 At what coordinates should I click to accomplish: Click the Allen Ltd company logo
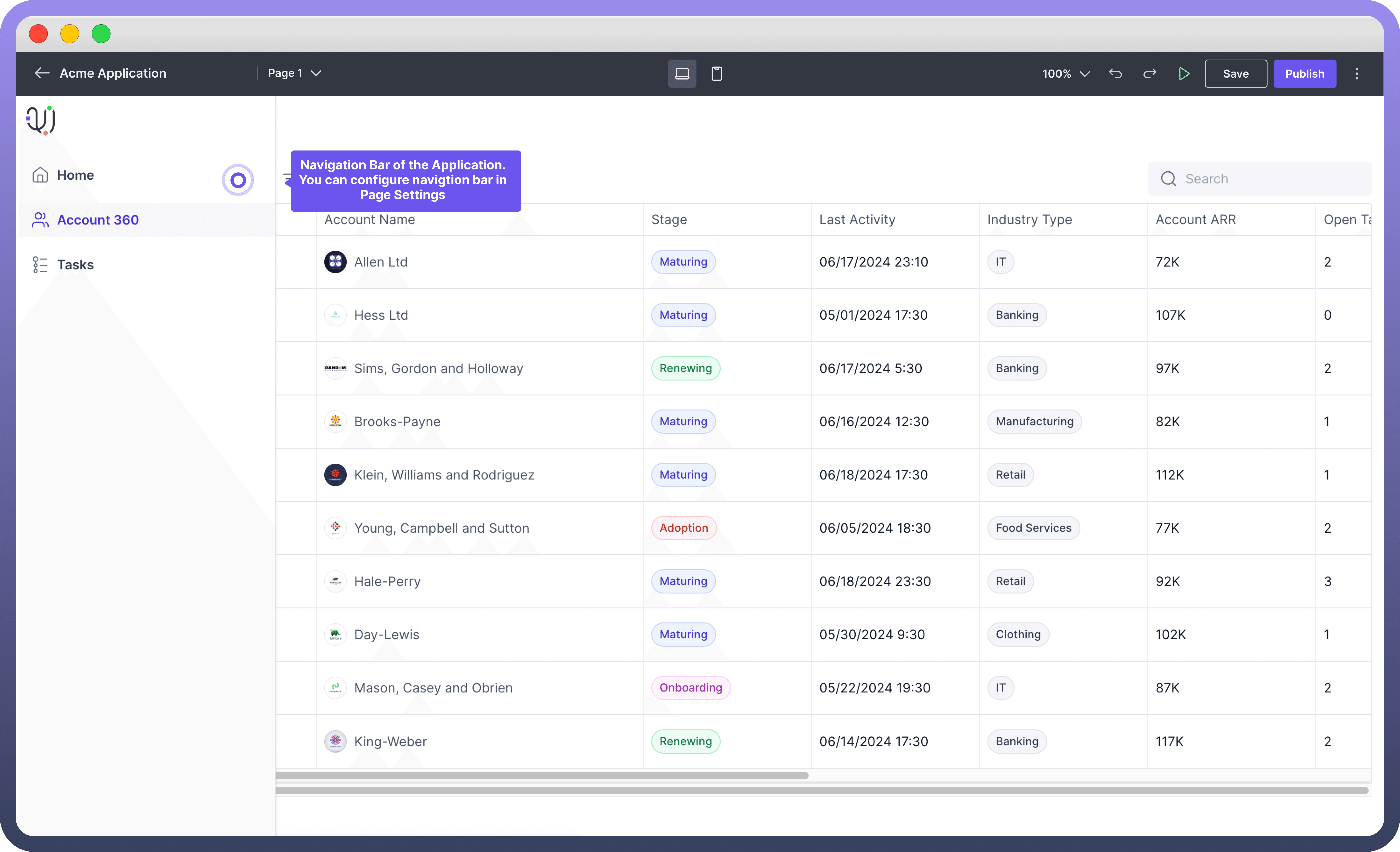pyautogui.click(x=335, y=262)
